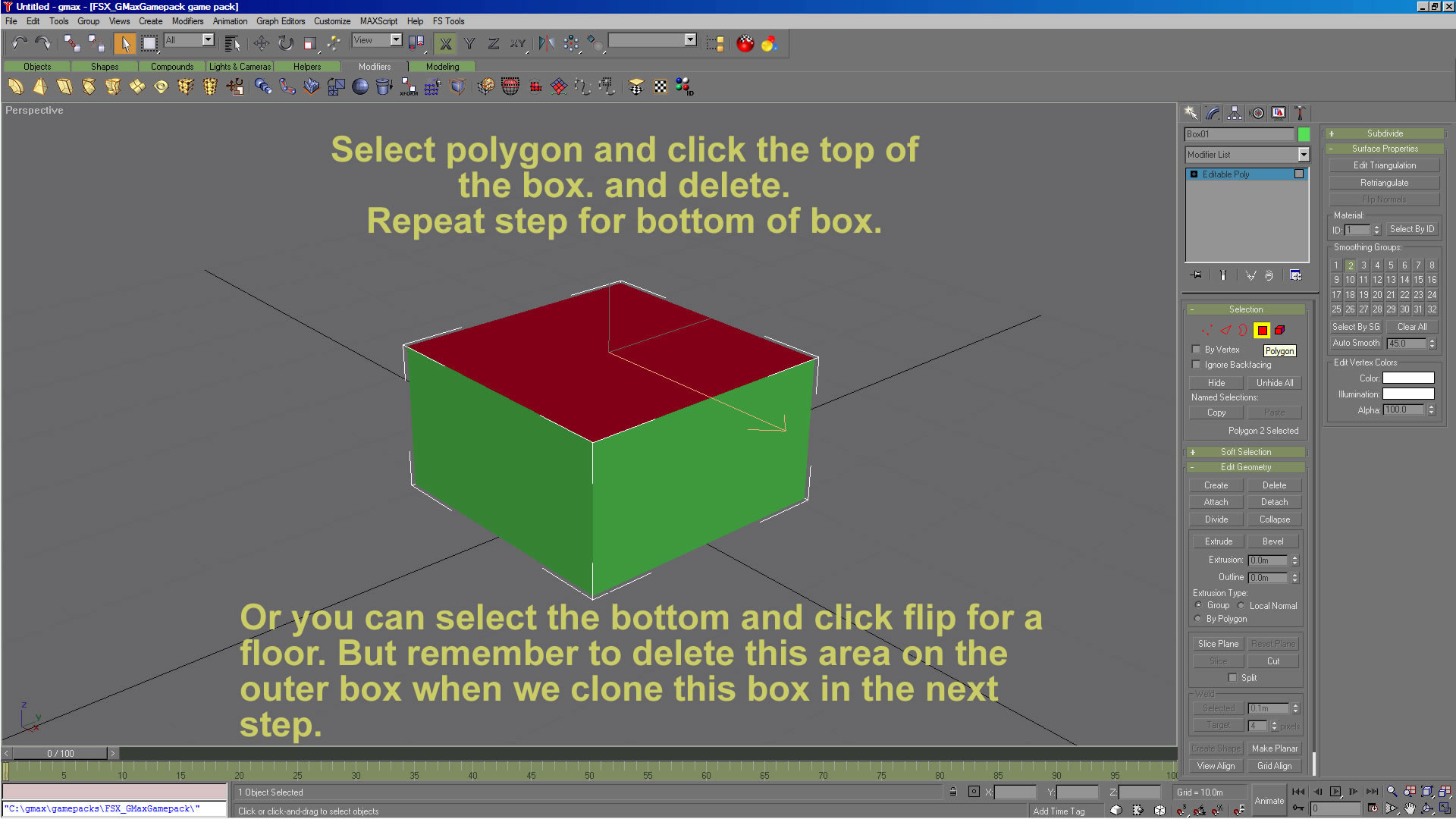The height and width of the screenshot is (819, 1456).
Task: Select Element sub-object level icon
Action: 1280,330
